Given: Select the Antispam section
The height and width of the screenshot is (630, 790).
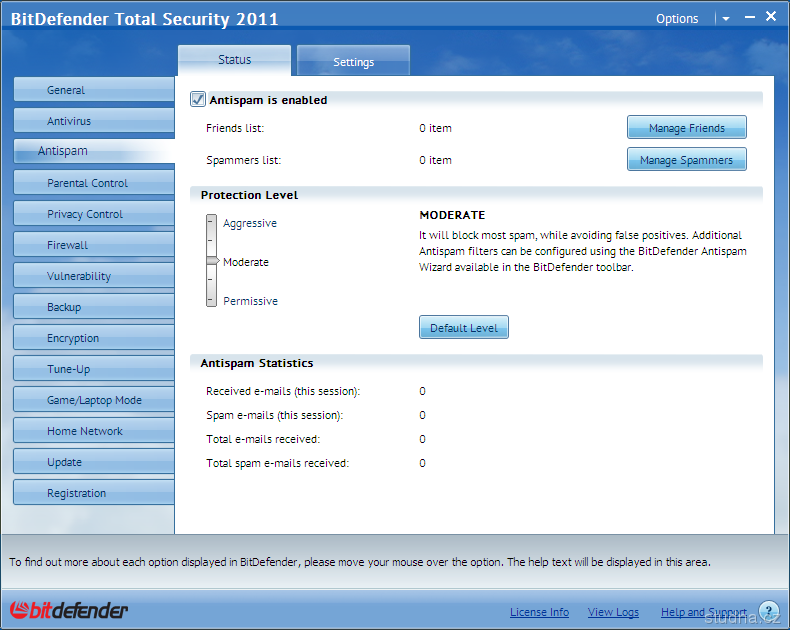Looking at the screenshot, I should point(94,151).
